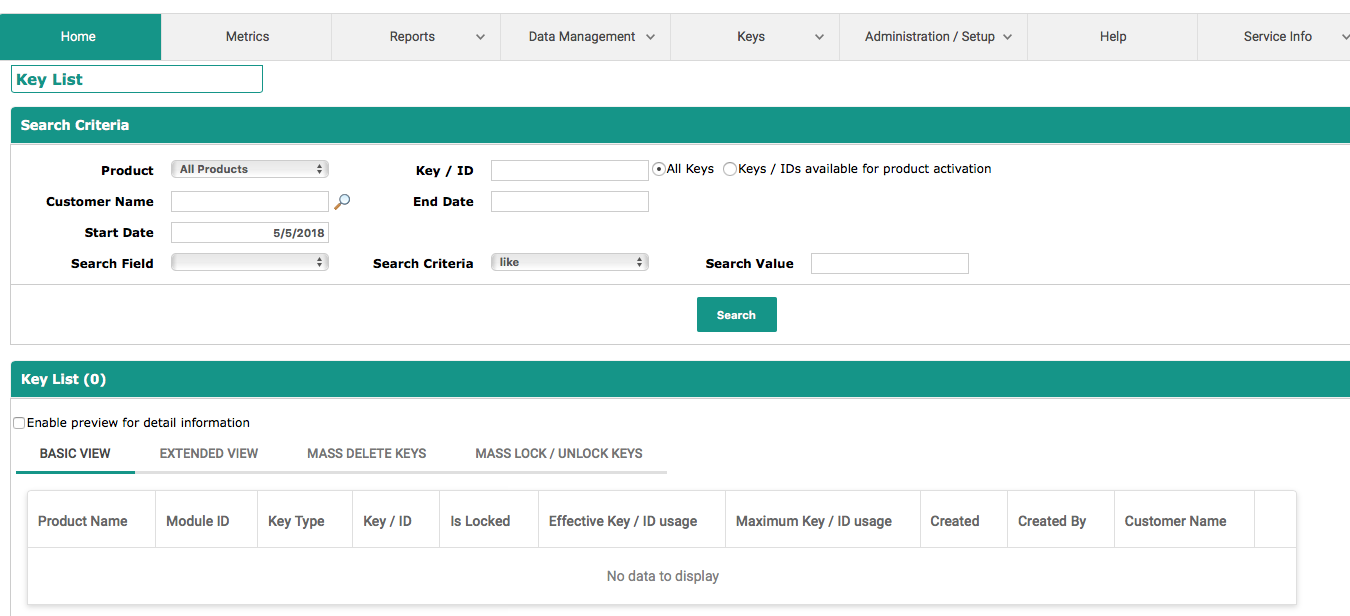
Task: Click the Key / ID input field
Action: click(569, 171)
